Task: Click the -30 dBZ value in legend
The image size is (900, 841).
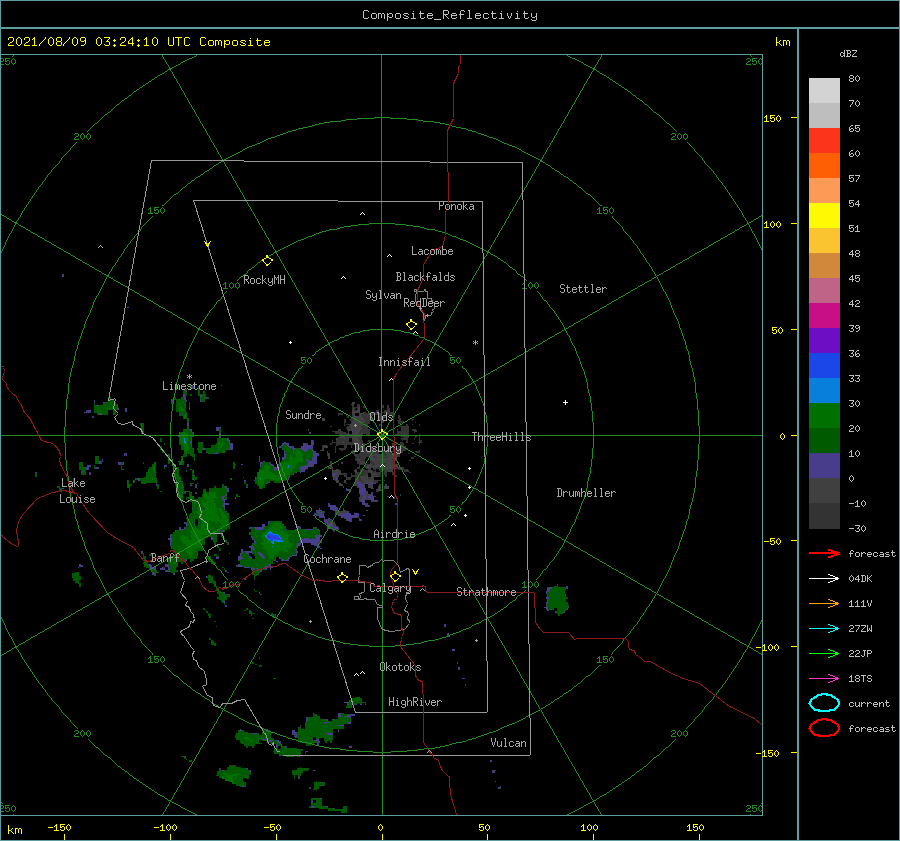Action: 857,529
